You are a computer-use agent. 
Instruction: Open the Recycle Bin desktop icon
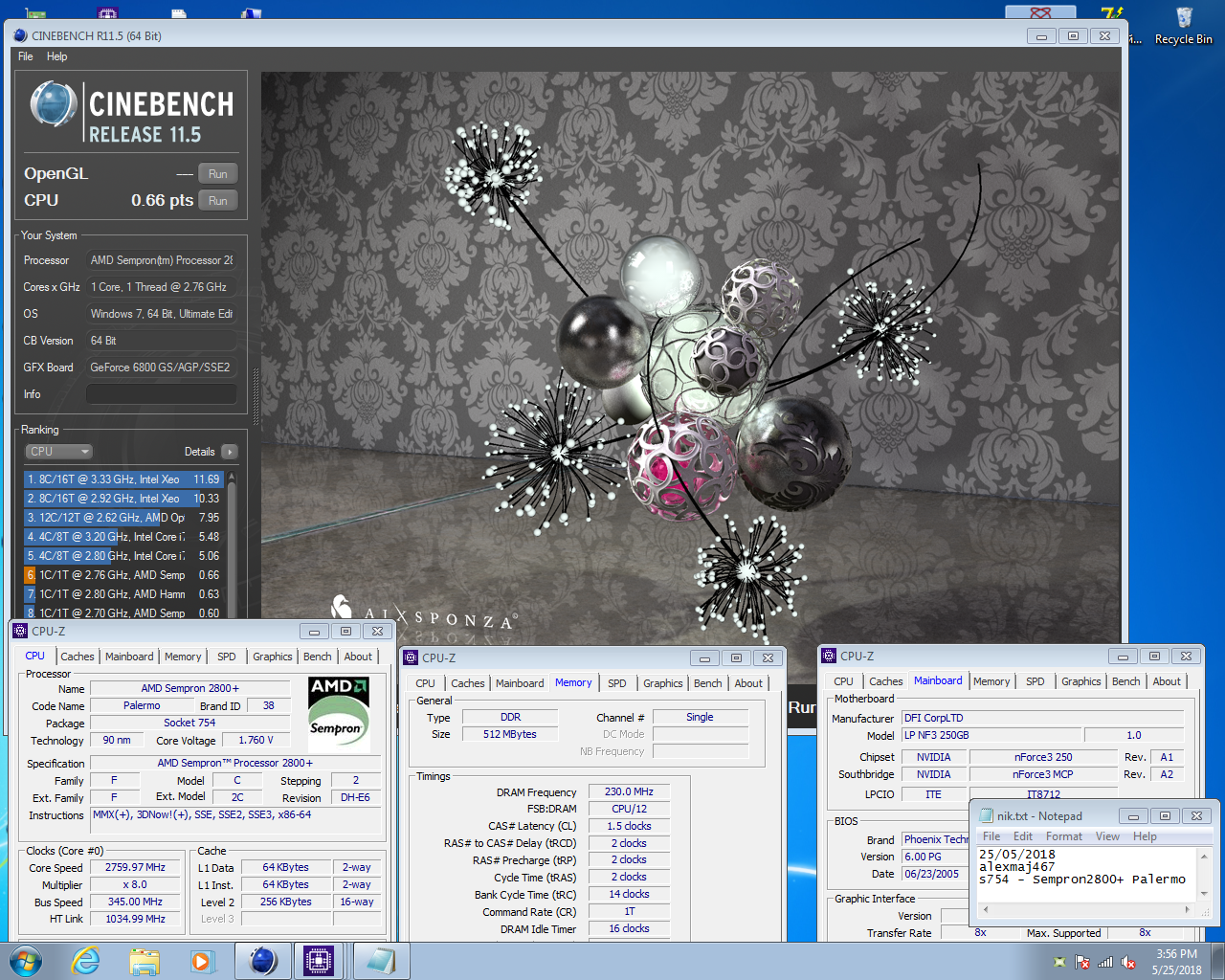point(1184,26)
